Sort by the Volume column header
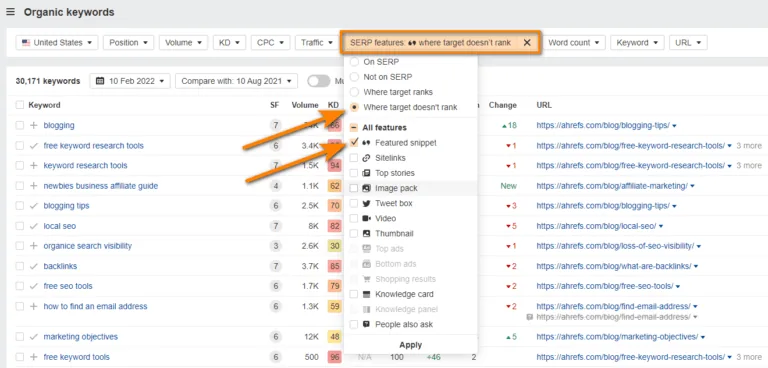Screen dimensions: 768x368 [x=305, y=105]
